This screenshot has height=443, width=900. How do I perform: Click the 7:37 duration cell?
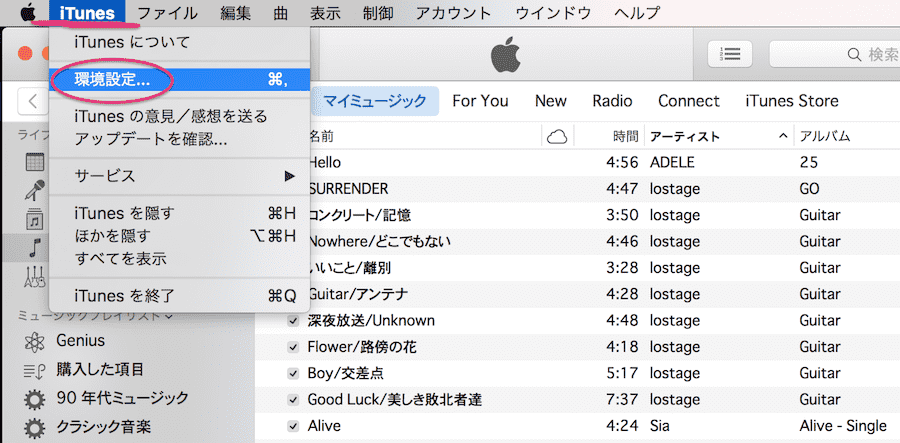pyautogui.click(x=622, y=400)
